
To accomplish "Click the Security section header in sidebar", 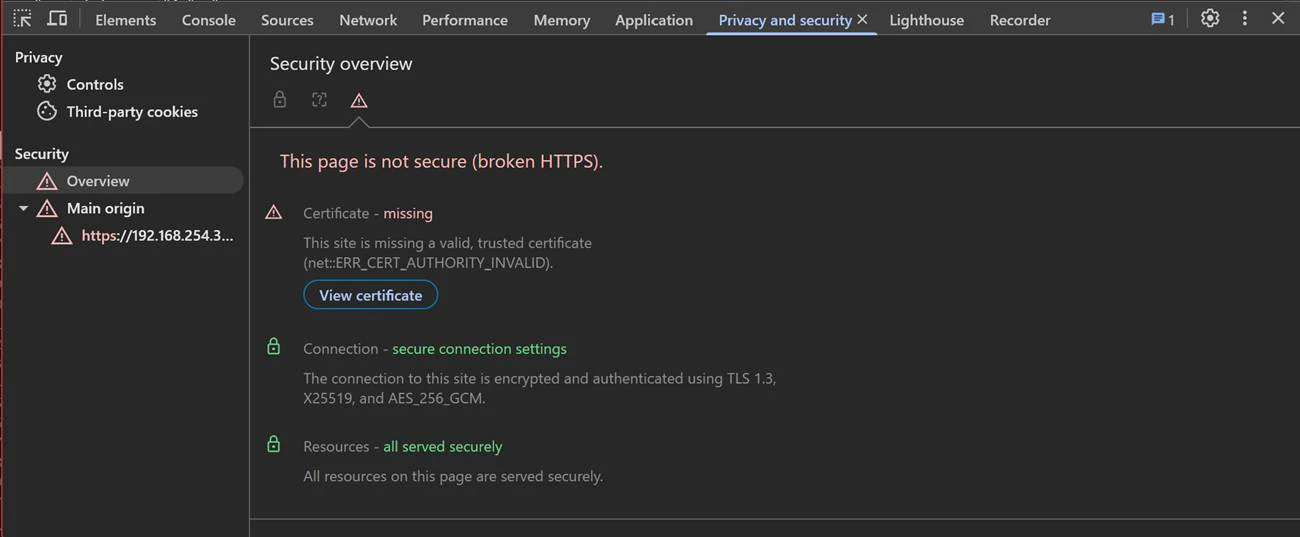I will (41, 154).
